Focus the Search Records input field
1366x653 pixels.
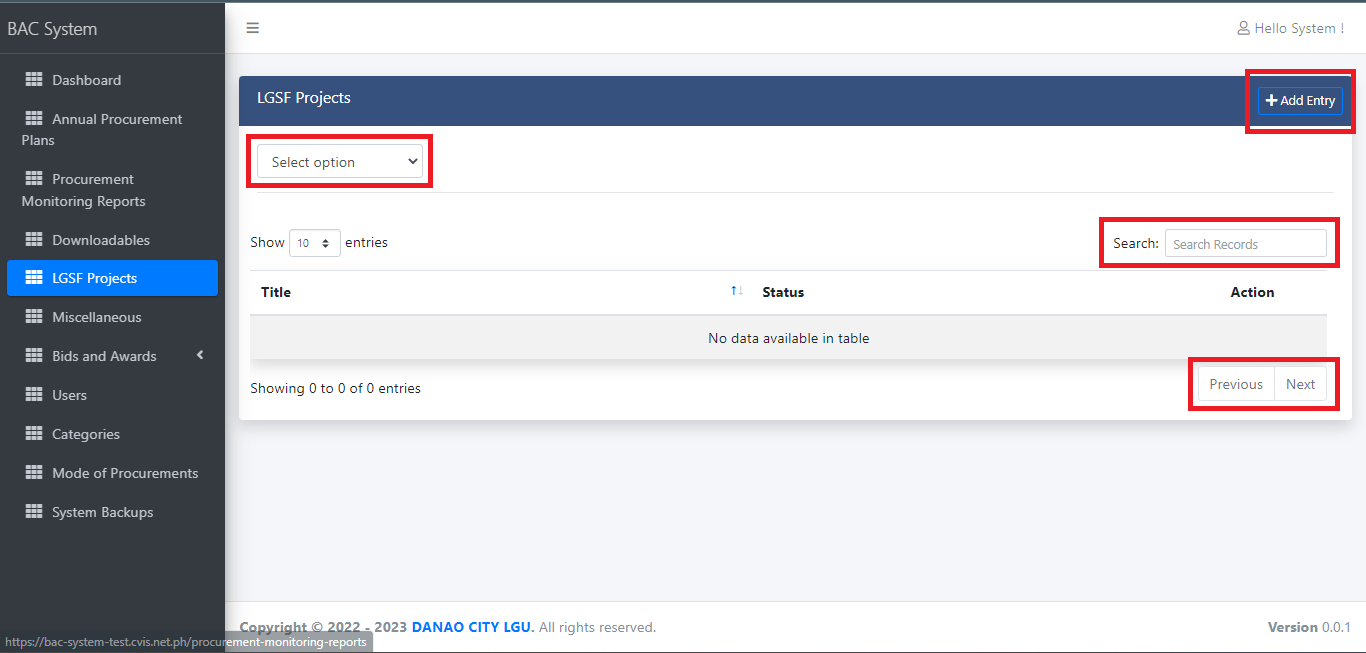click(x=1246, y=243)
